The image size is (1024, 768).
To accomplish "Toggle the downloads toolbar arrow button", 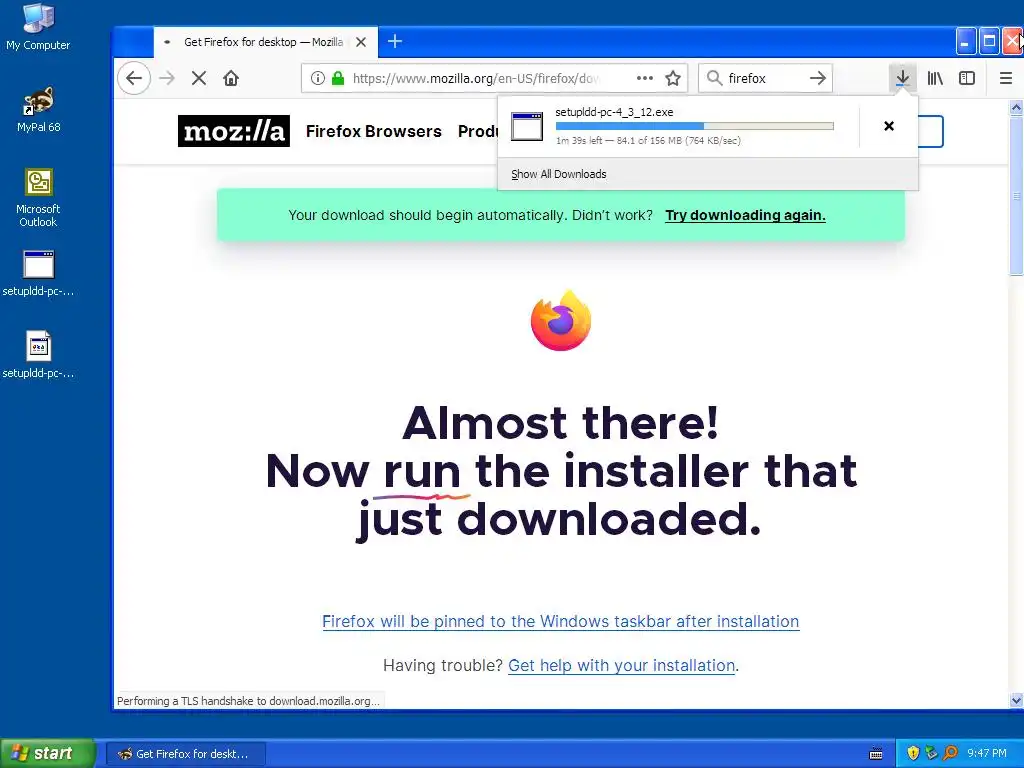I will (902, 78).
